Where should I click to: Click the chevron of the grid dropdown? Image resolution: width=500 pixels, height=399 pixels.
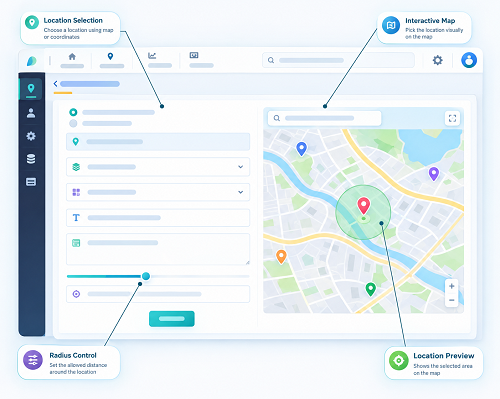pyautogui.click(x=240, y=192)
